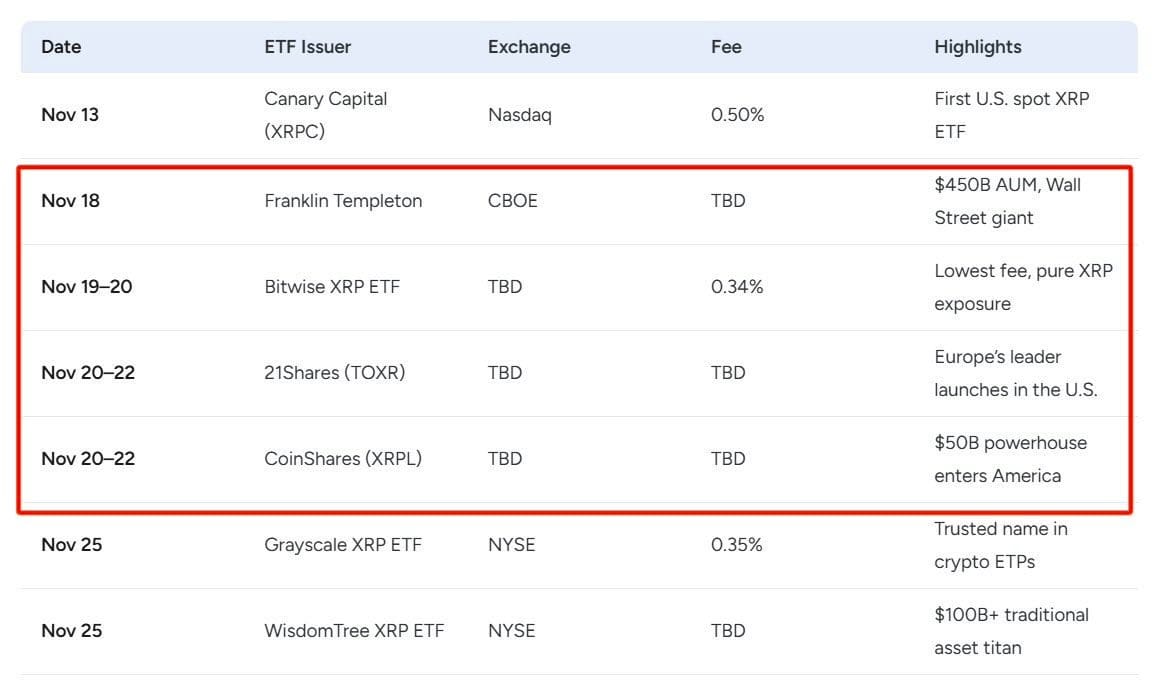The width and height of the screenshot is (1166, 694).
Task: Select the Grayscale XRP ETF cell
Action: coord(343,545)
